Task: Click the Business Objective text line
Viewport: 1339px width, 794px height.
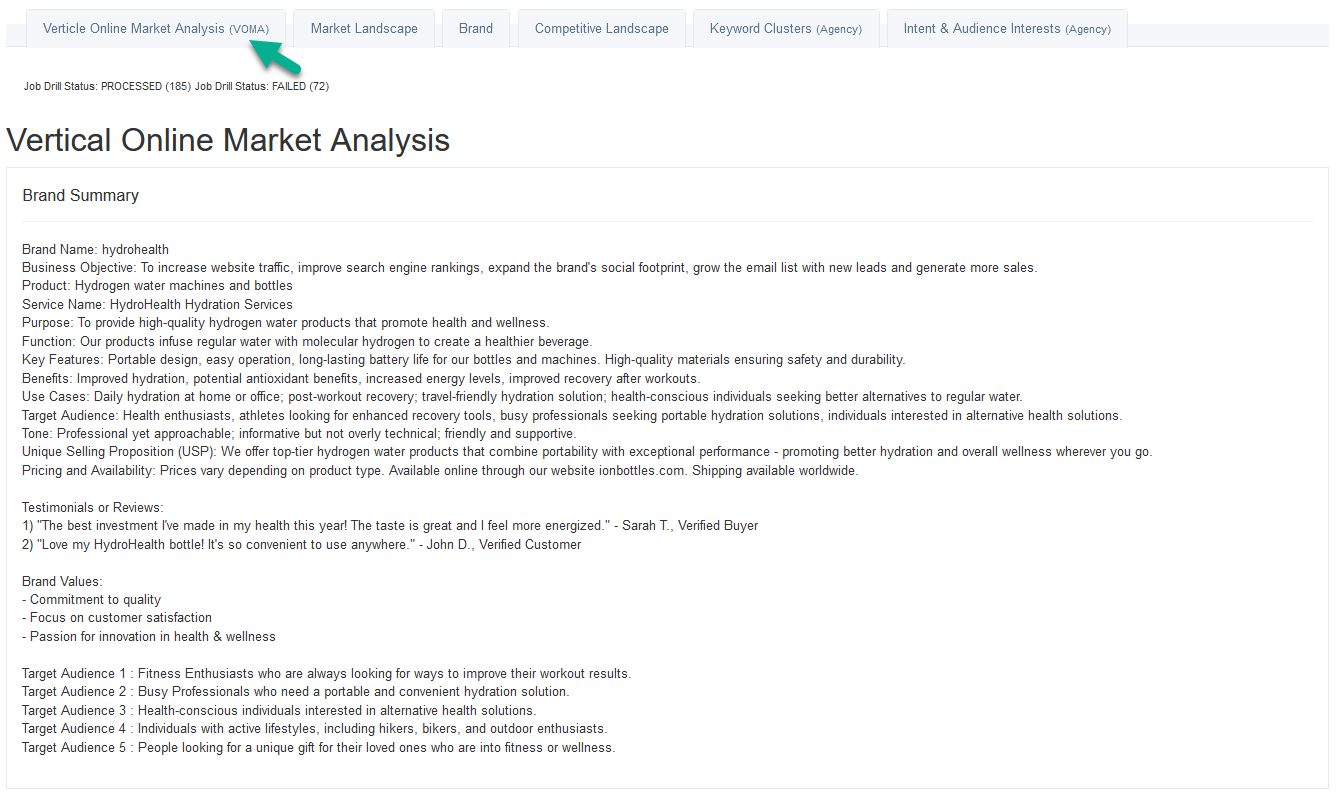Action: (x=530, y=267)
